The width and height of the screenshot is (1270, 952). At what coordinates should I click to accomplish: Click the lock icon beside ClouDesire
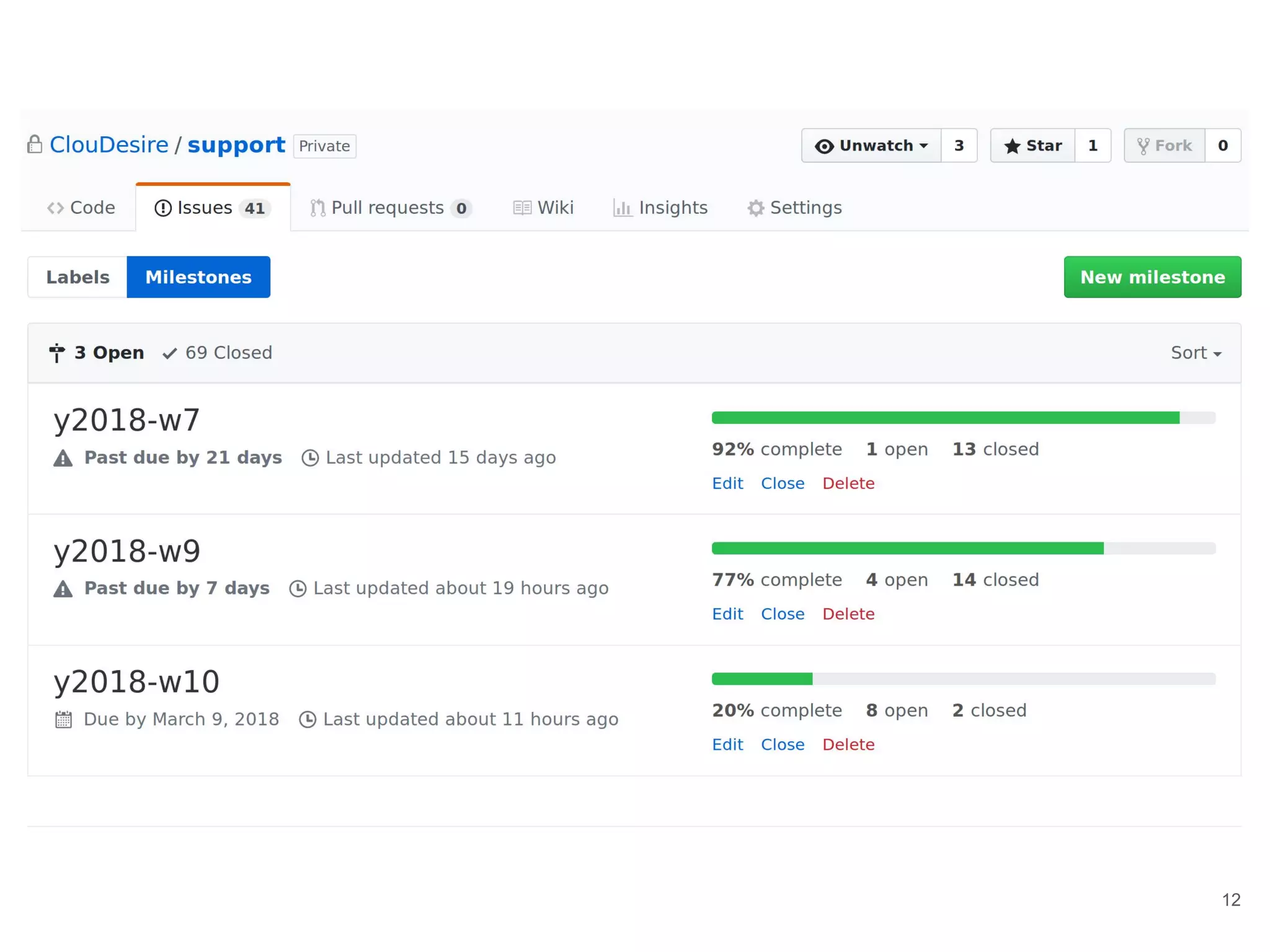(x=35, y=144)
